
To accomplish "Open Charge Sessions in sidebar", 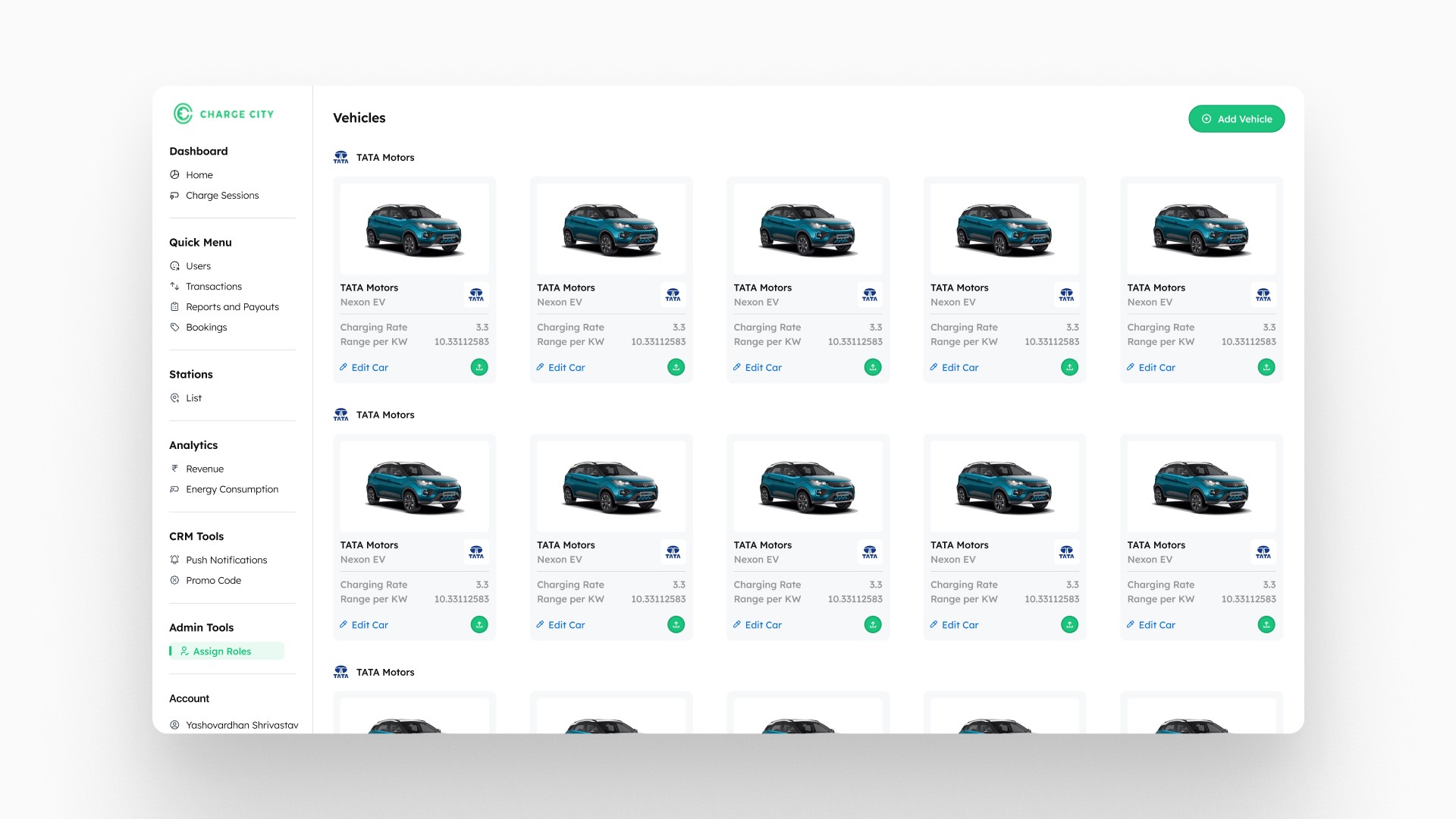I will (x=221, y=195).
